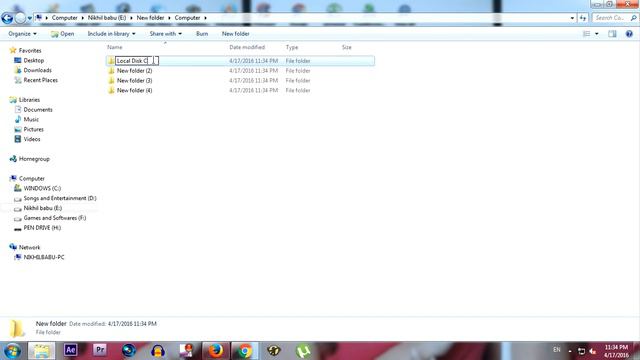This screenshot has width=640, height=360.
Task: Change your view icon in toolbar
Action: point(587,34)
